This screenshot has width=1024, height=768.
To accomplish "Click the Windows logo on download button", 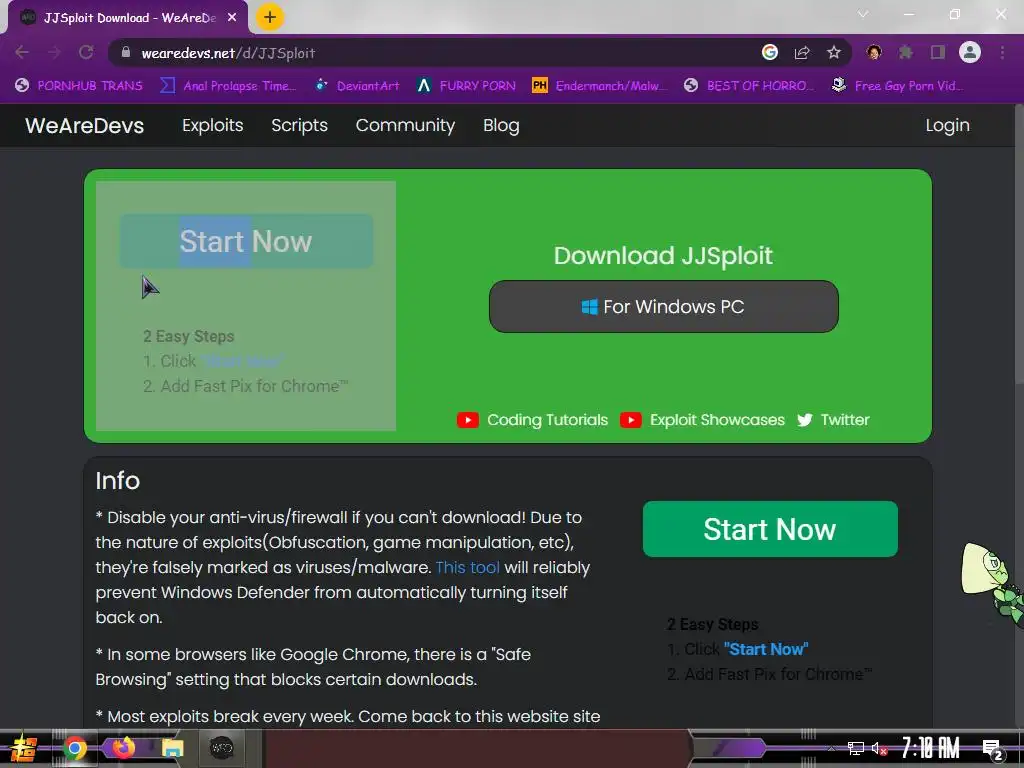I will point(589,307).
